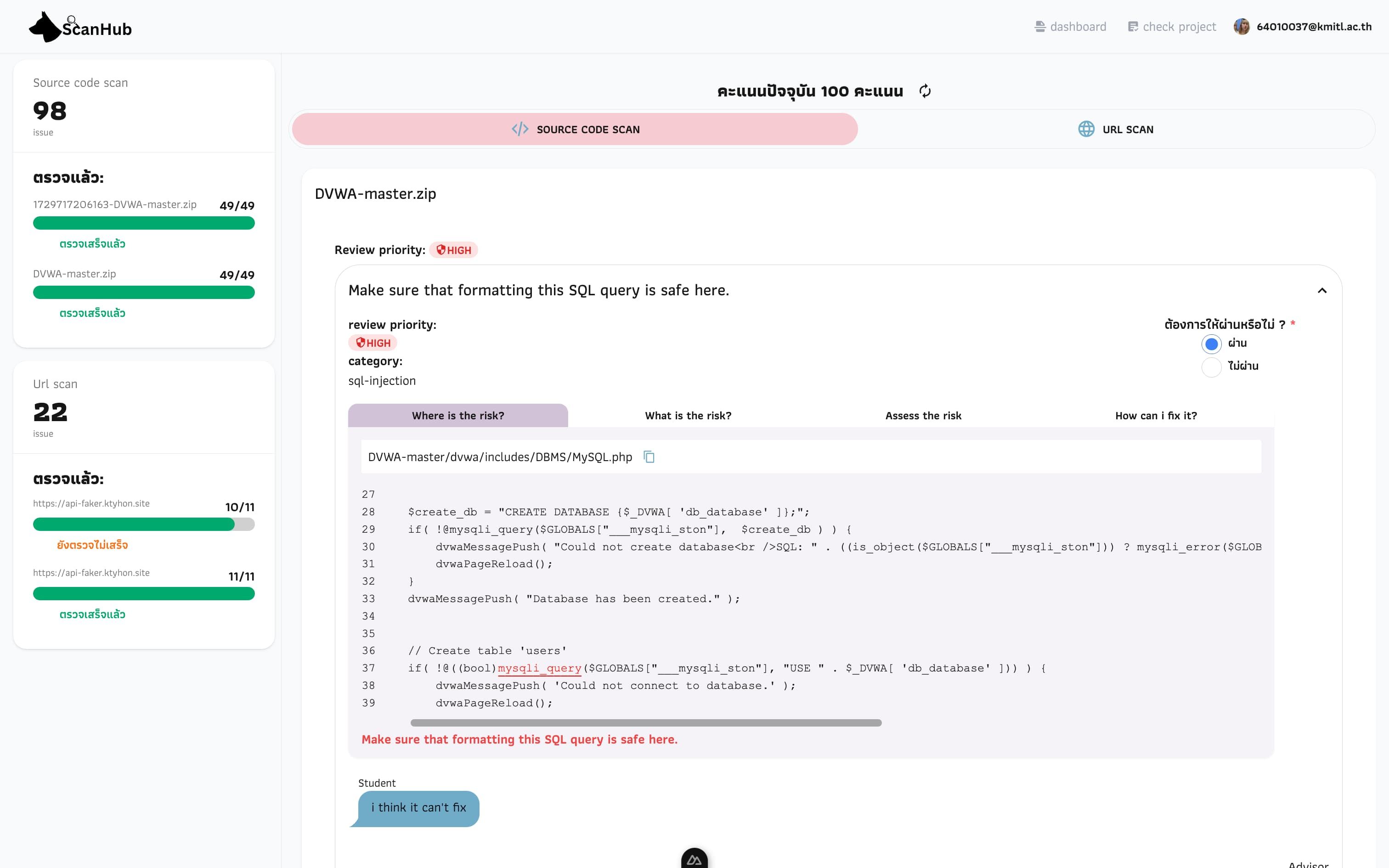The height and width of the screenshot is (868, 1389).
Task: Click the highlighted mysqli_query code
Action: click(539, 668)
